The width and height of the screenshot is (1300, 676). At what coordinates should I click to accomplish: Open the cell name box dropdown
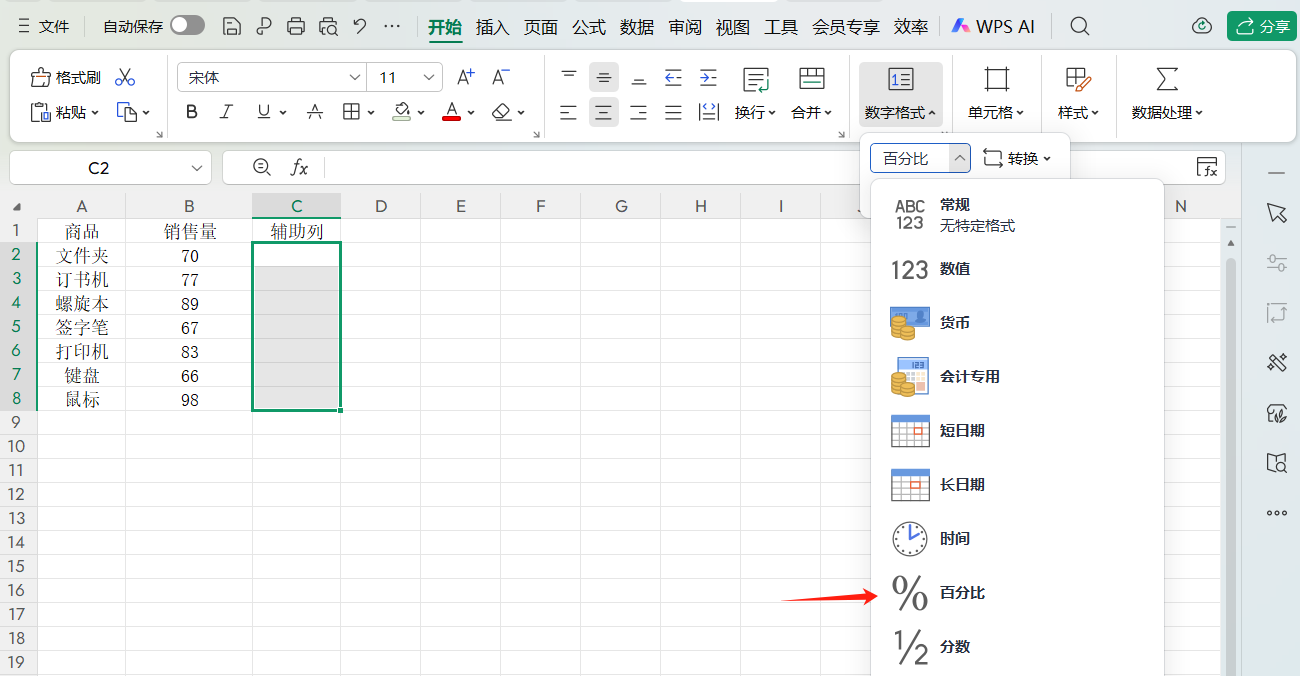[x=196, y=168]
